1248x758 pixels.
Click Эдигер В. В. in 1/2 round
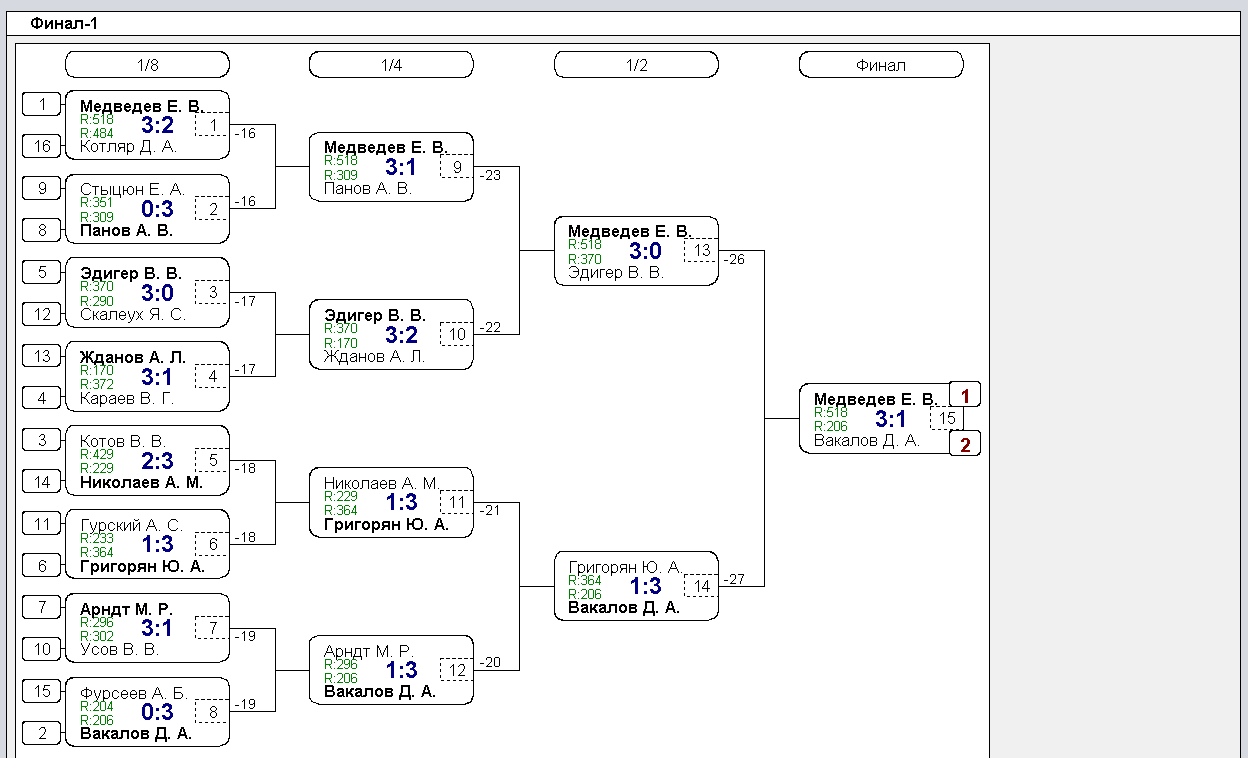[616, 272]
